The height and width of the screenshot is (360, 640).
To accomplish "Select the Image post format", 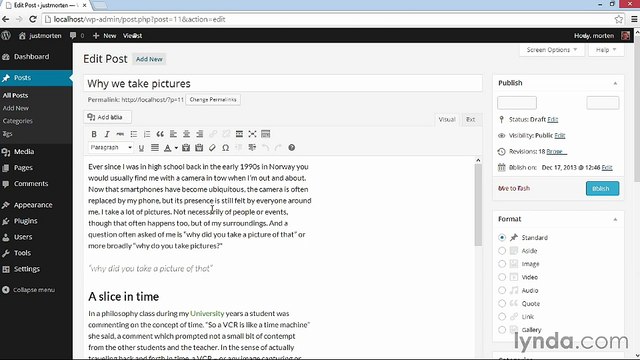I will coord(502,264).
